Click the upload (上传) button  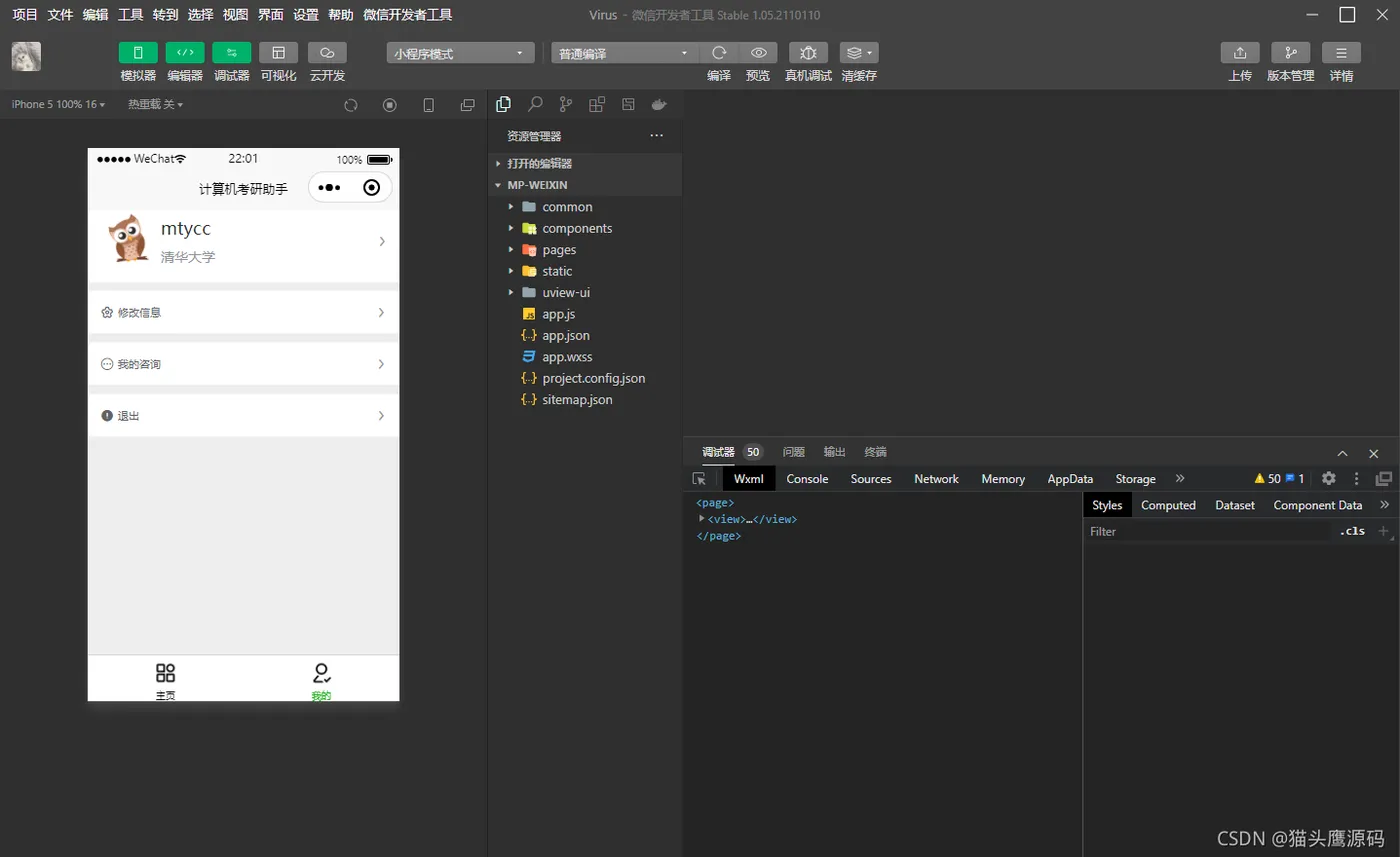(1240, 53)
